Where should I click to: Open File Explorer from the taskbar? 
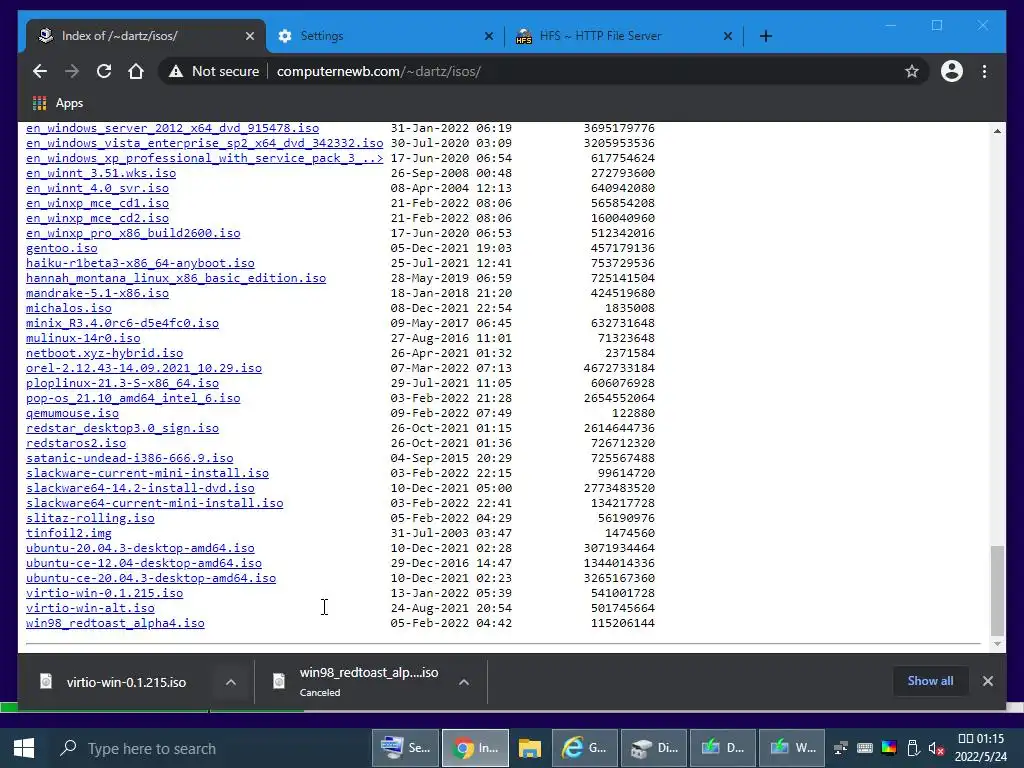(x=530, y=748)
